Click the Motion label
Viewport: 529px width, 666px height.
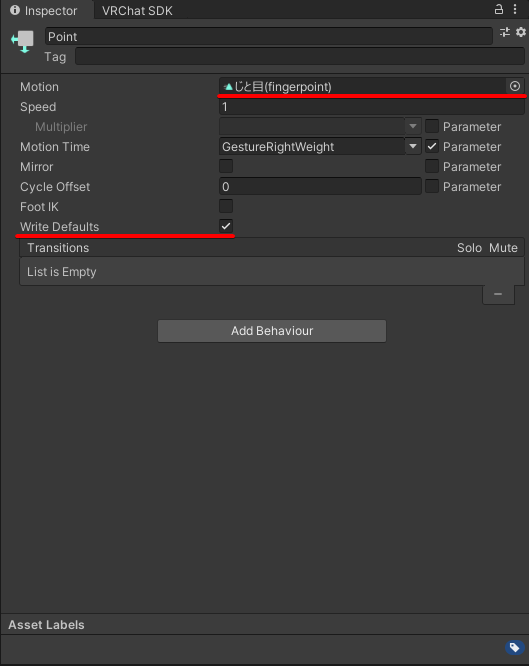coord(39,87)
